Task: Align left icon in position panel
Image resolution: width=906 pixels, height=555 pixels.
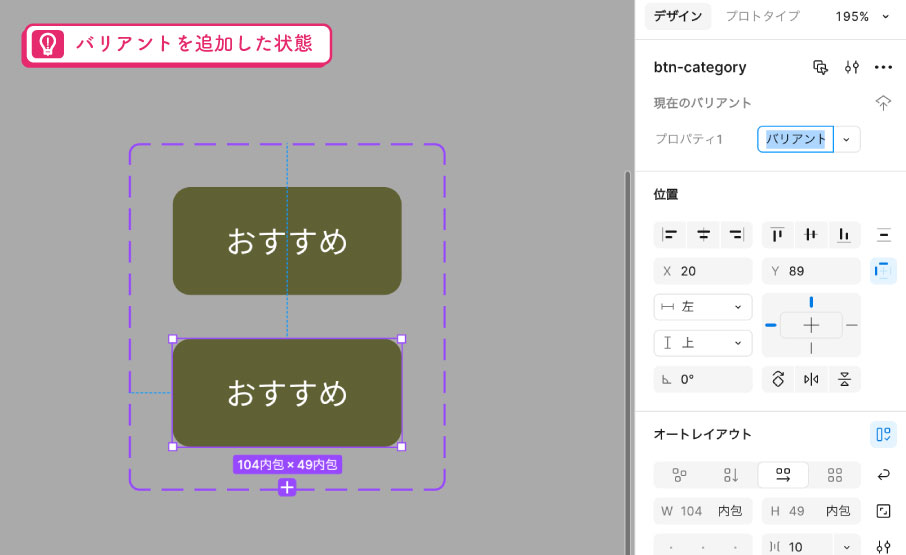Action: tap(670, 234)
